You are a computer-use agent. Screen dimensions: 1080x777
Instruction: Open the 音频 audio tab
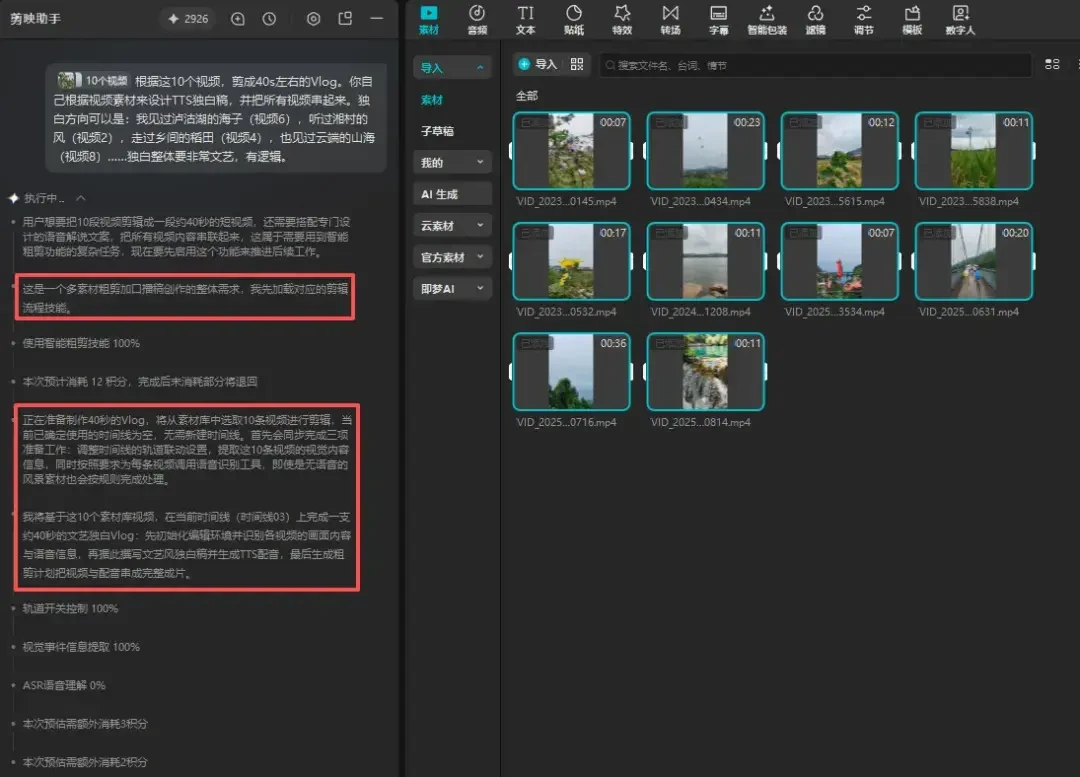pyautogui.click(x=477, y=19)
